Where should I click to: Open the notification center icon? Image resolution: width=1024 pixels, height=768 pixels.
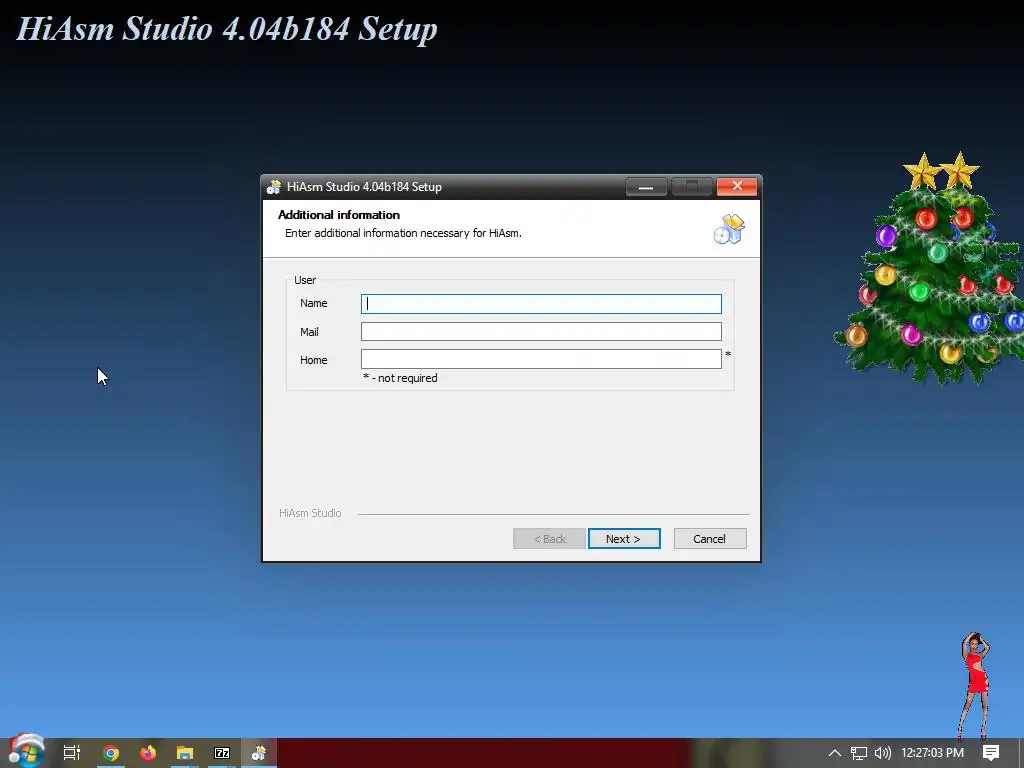[x=991, y=753]
